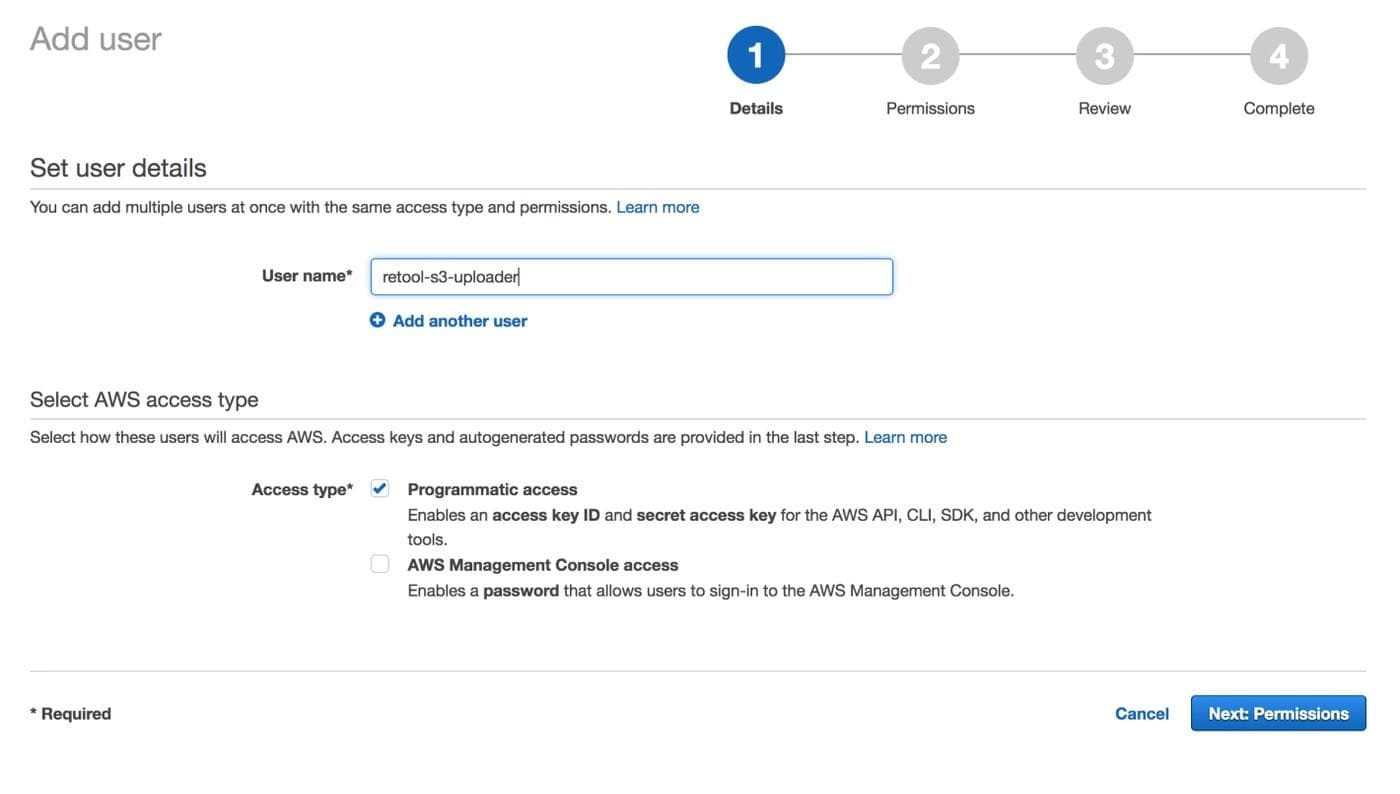1400x794 pixels.
Task: Select the Complete step label
Action: pyautogui.click(x=1278, y=108)
